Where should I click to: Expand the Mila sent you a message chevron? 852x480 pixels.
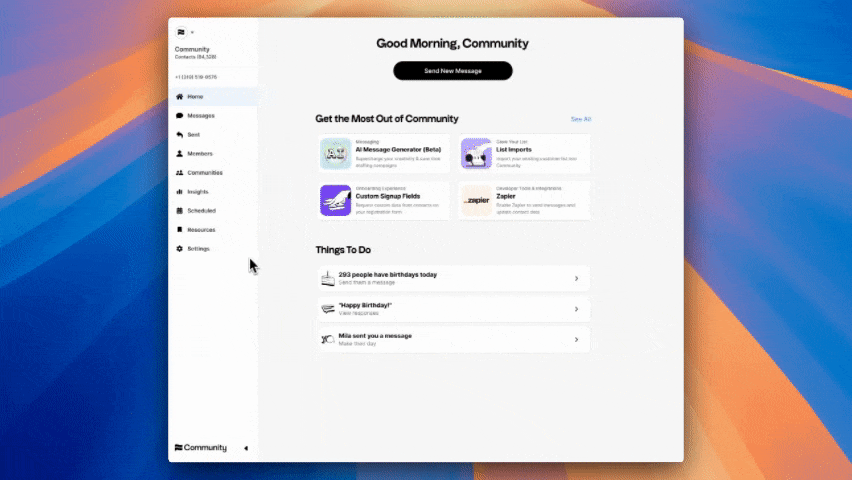click(577, 340)
